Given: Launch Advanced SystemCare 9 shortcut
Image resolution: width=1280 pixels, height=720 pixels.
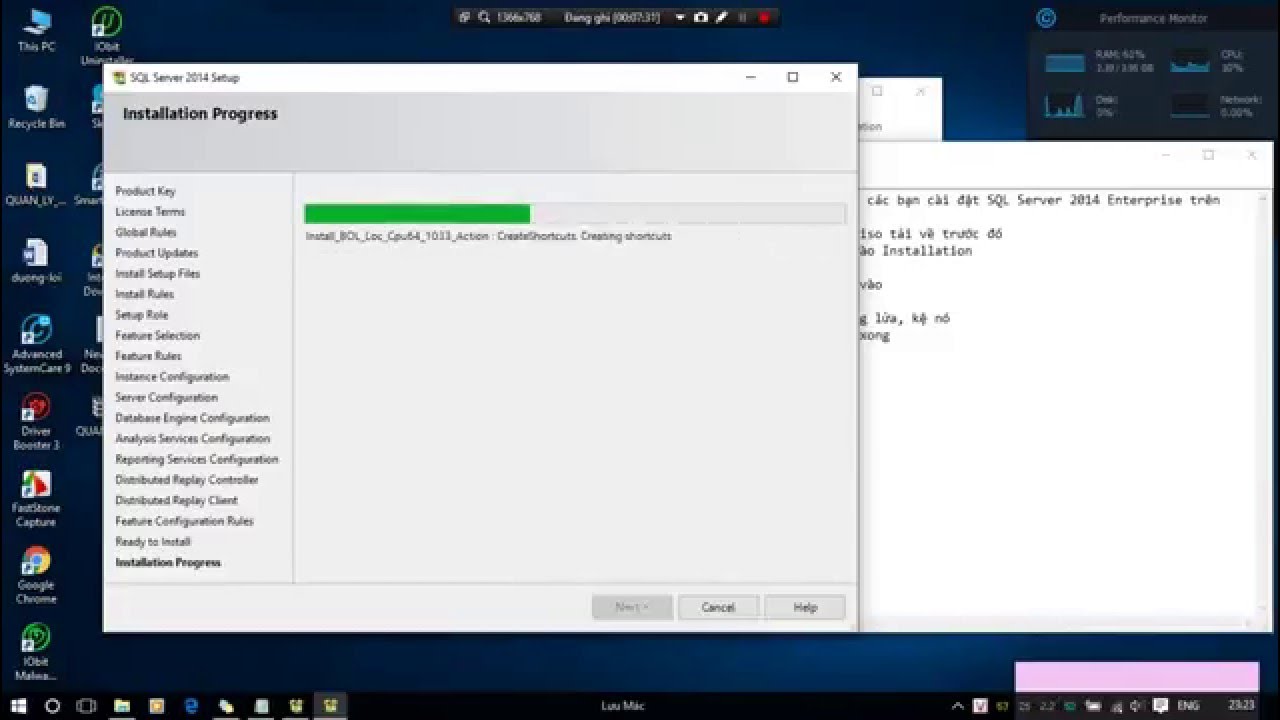Looking at the screenshot, I should tap(36, 344).
